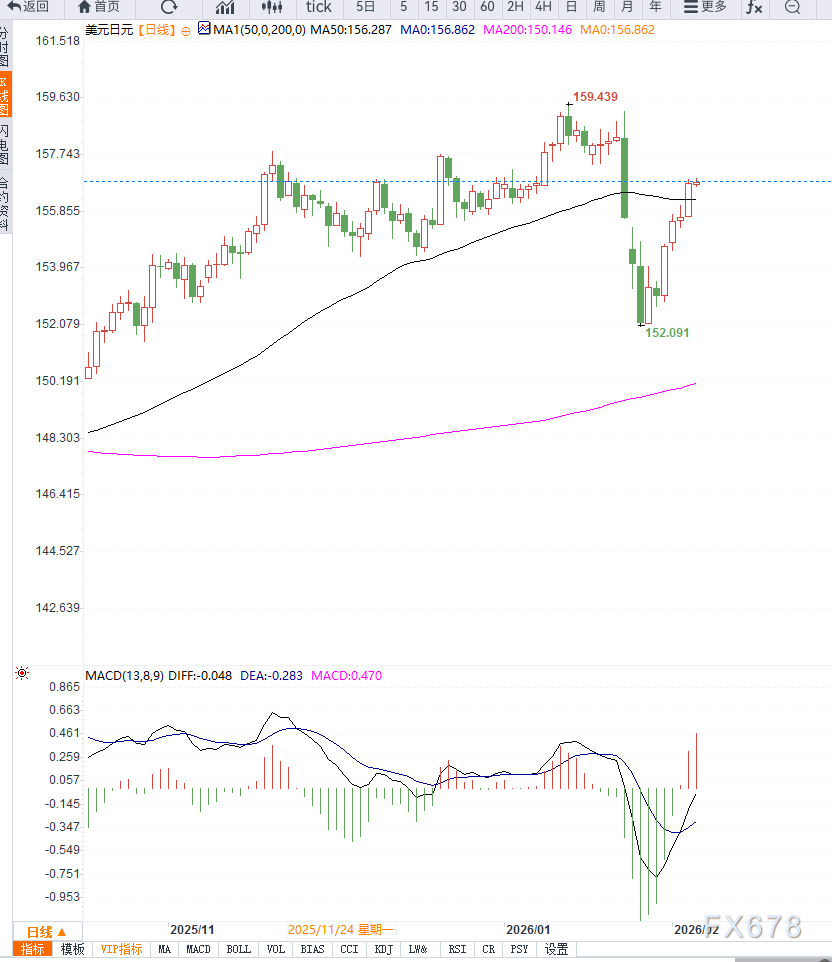Select the 5日 five-day view
This screenshot has height=962, width=832.
366,7
